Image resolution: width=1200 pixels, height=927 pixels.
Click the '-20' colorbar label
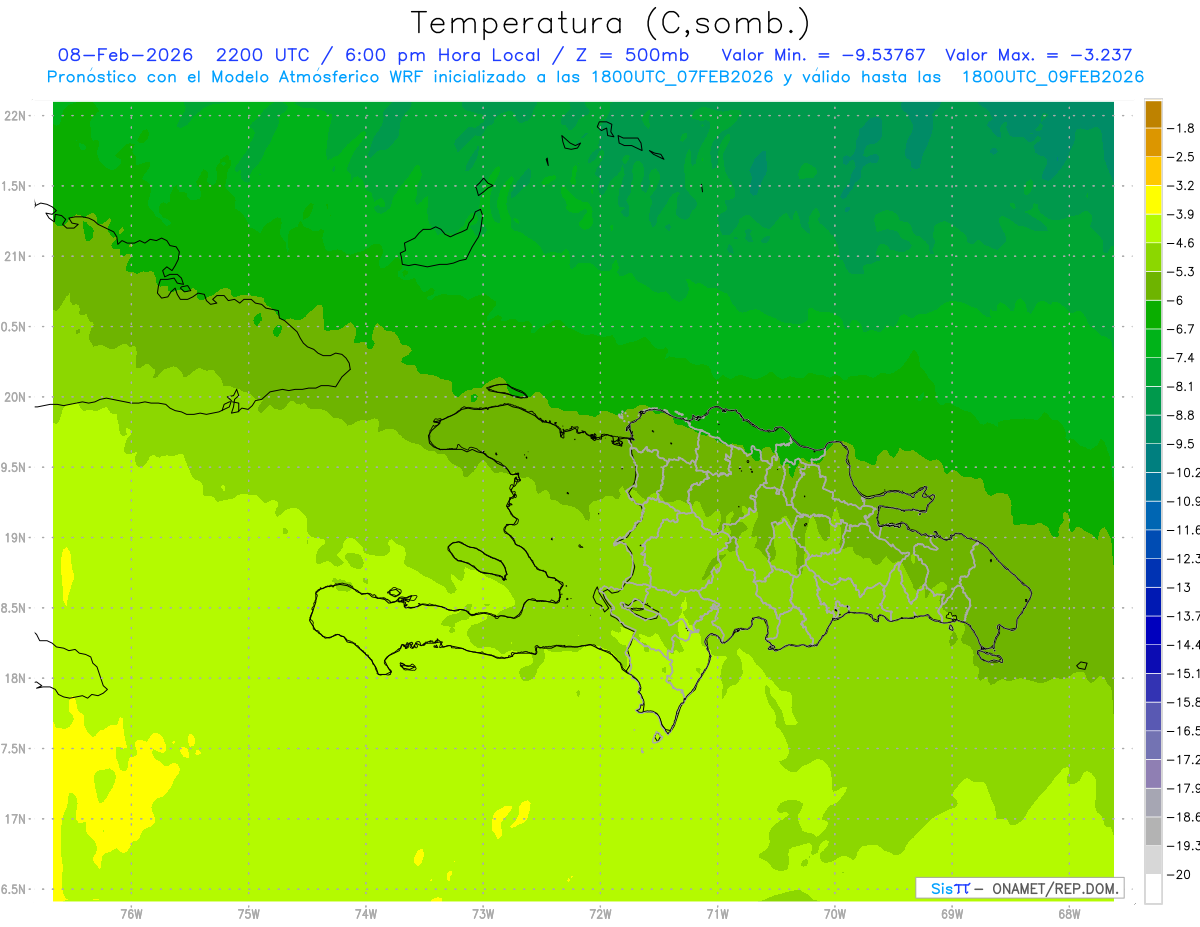pyautogui.click(x=1181, y=874)
